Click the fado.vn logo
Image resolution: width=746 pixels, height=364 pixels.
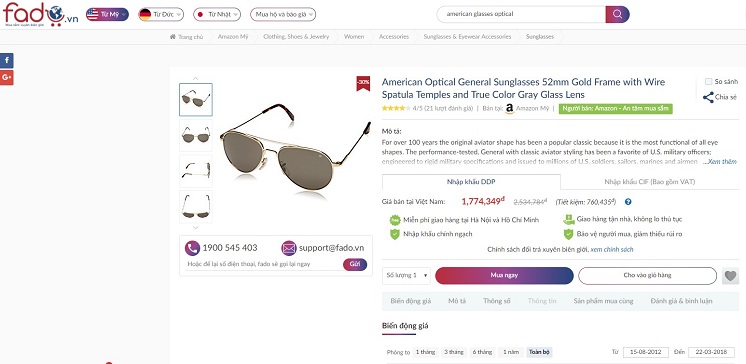coord(40,14)
